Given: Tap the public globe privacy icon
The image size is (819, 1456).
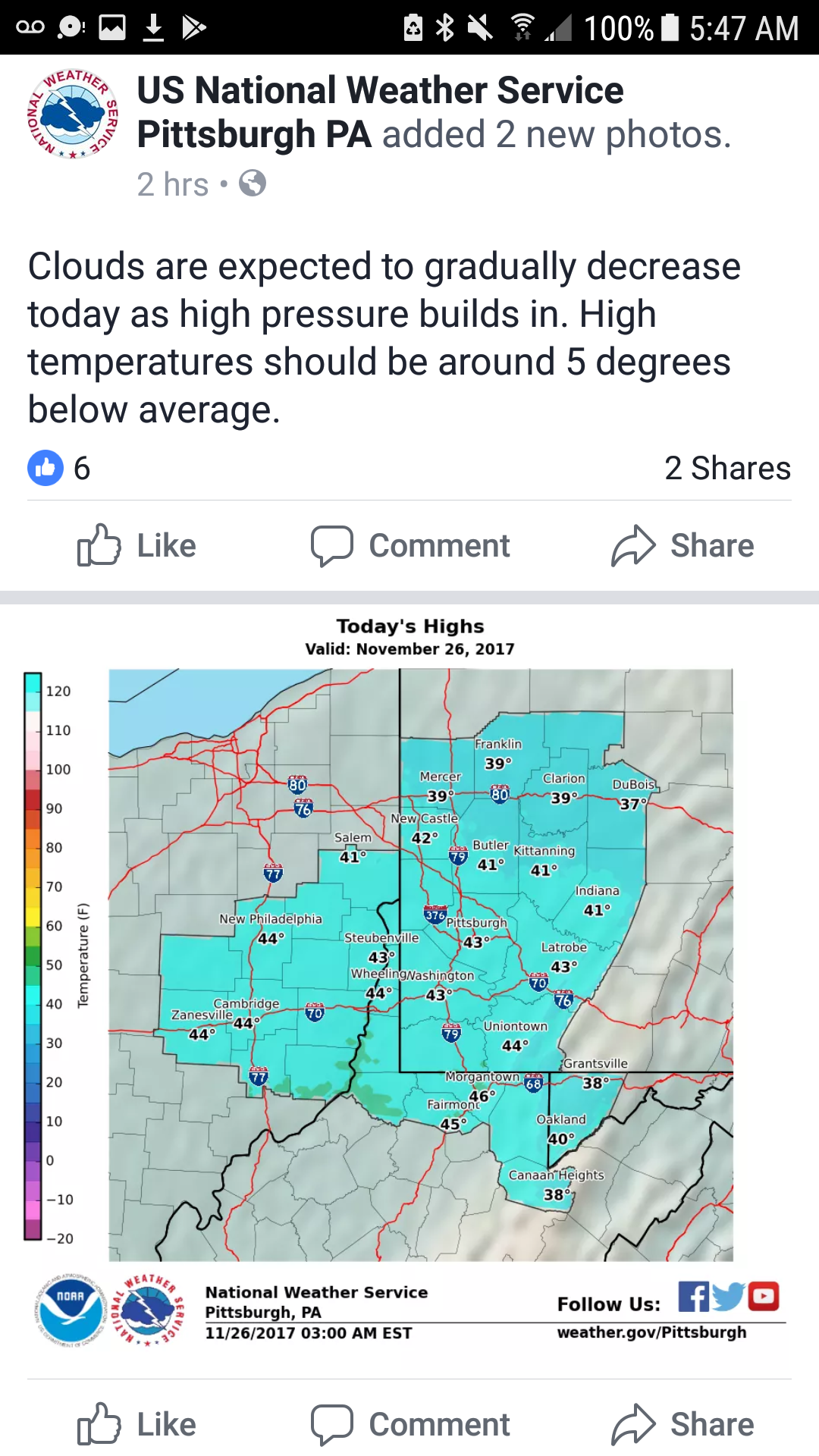Looking at the screenshot, I should click(x=252, y=184).
